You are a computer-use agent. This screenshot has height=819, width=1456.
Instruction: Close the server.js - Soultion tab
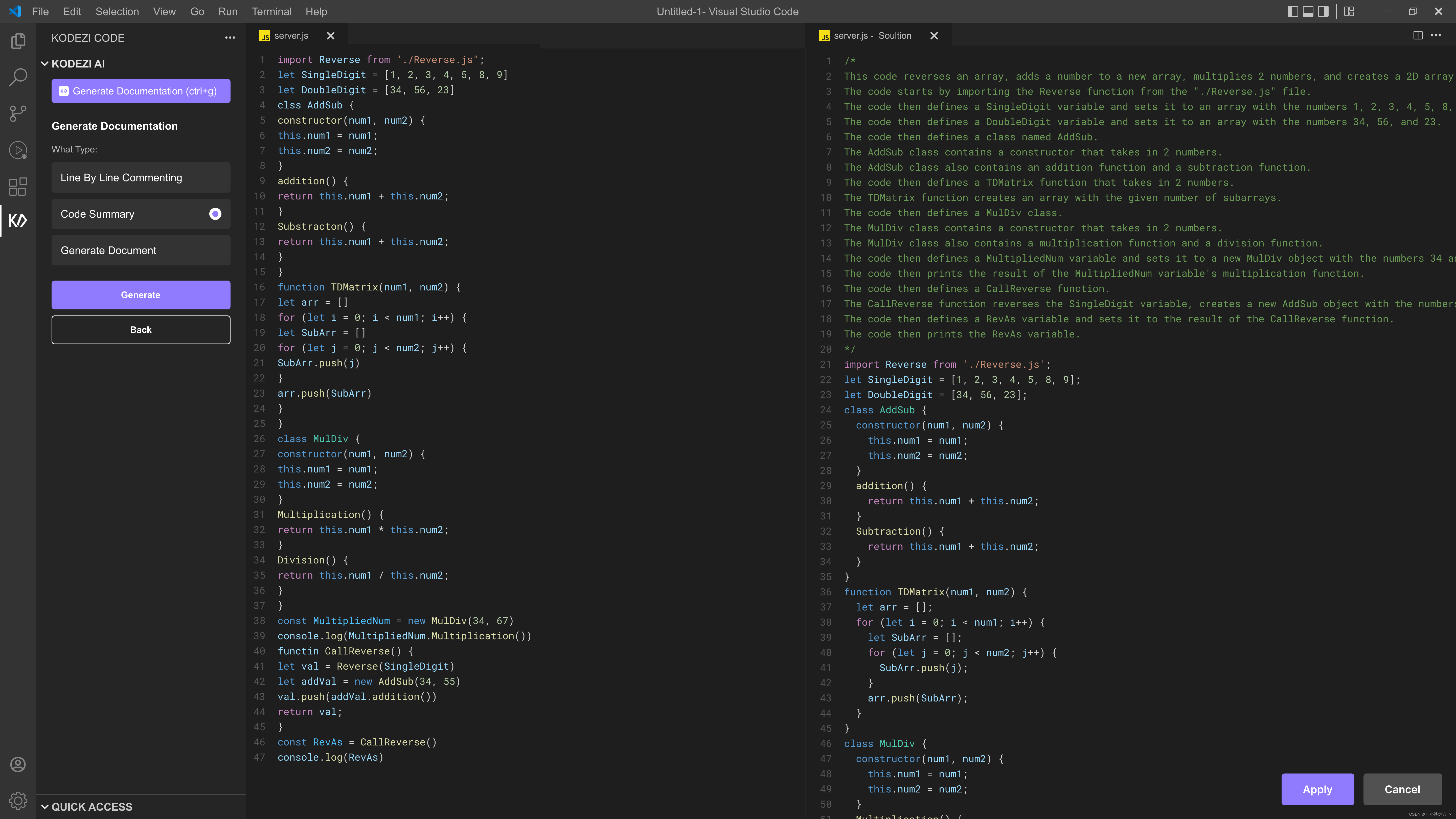(x=934, y=36)
